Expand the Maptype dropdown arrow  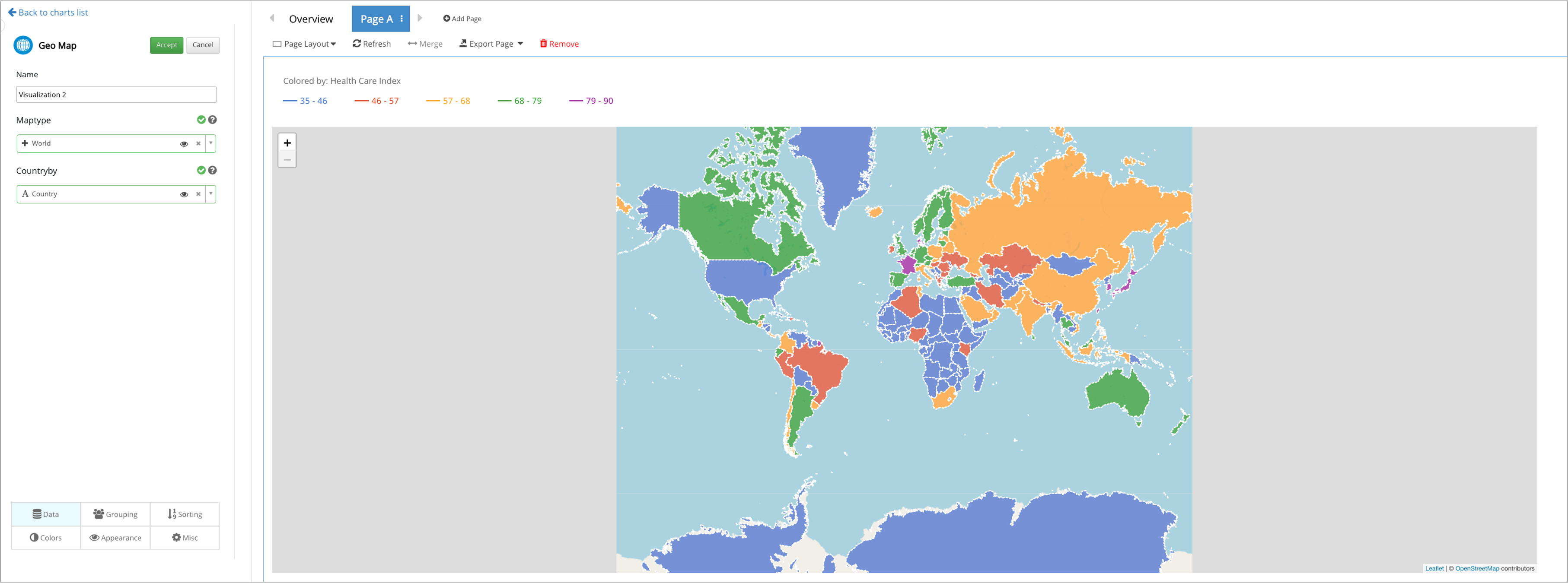[211, 143]
